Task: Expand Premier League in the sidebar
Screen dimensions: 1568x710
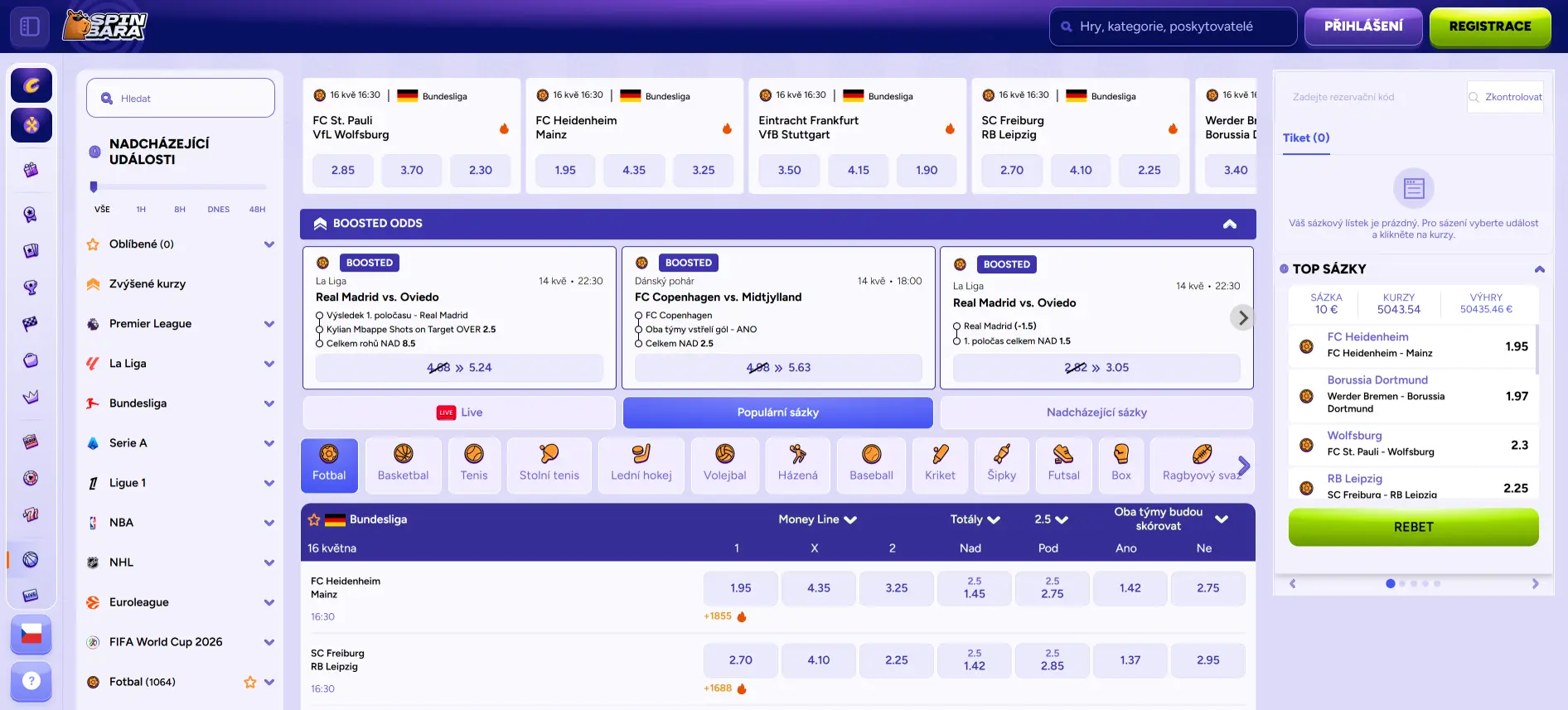Action: [269, 324]
